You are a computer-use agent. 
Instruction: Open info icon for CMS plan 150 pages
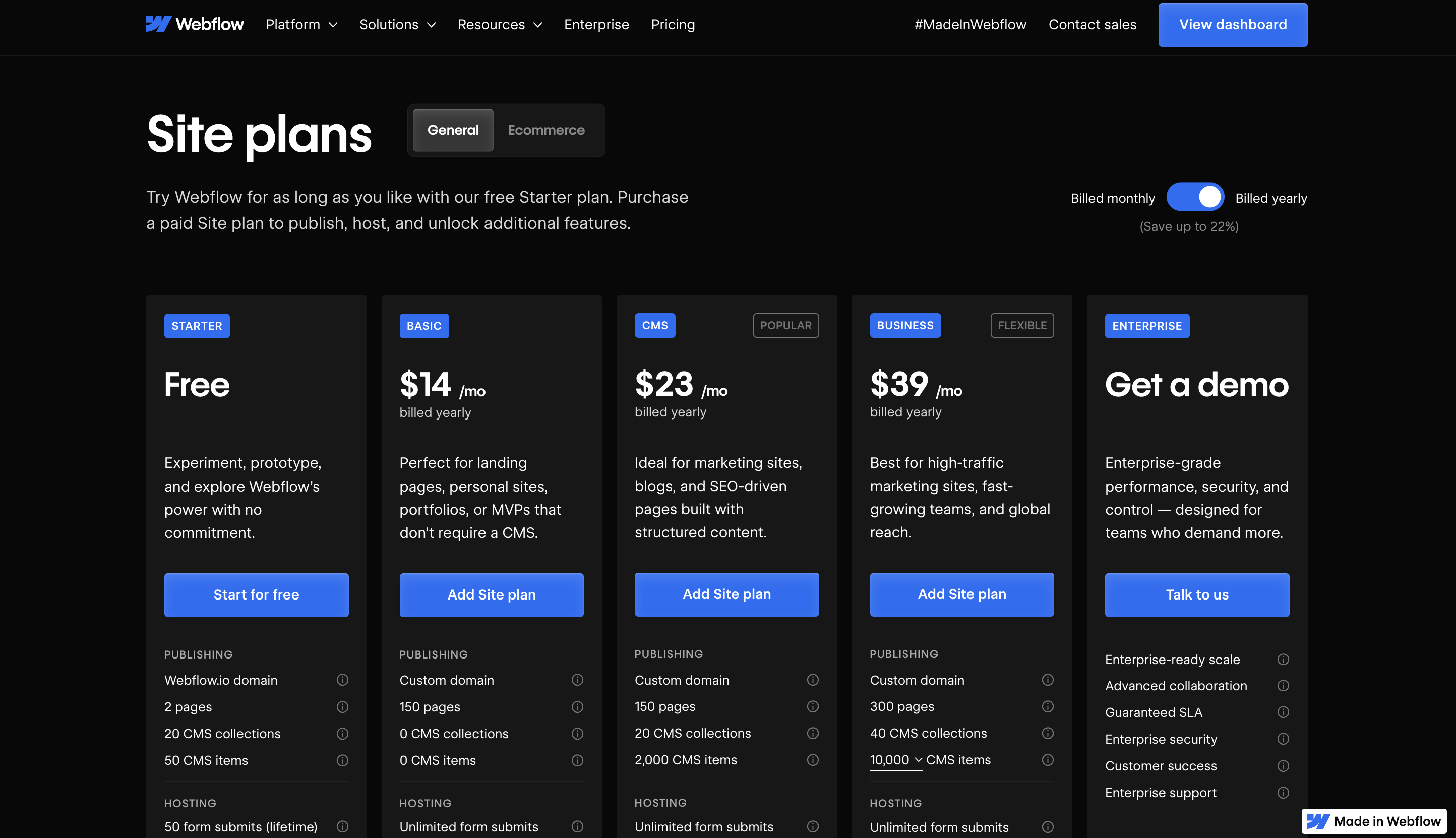813,706
